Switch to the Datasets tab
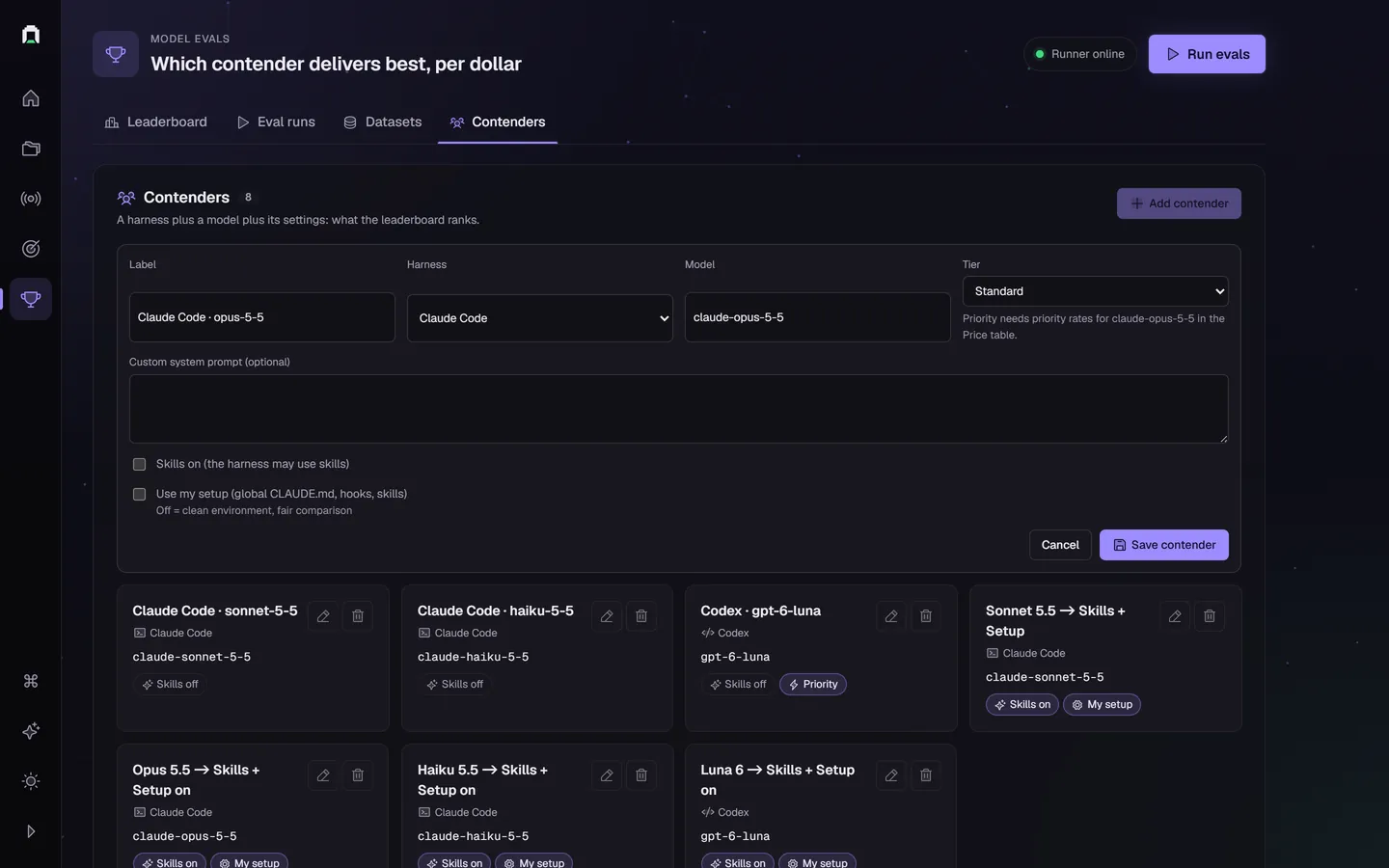Image resolution: width=1389 pixels, height=868 pixels. coord(383,122)
